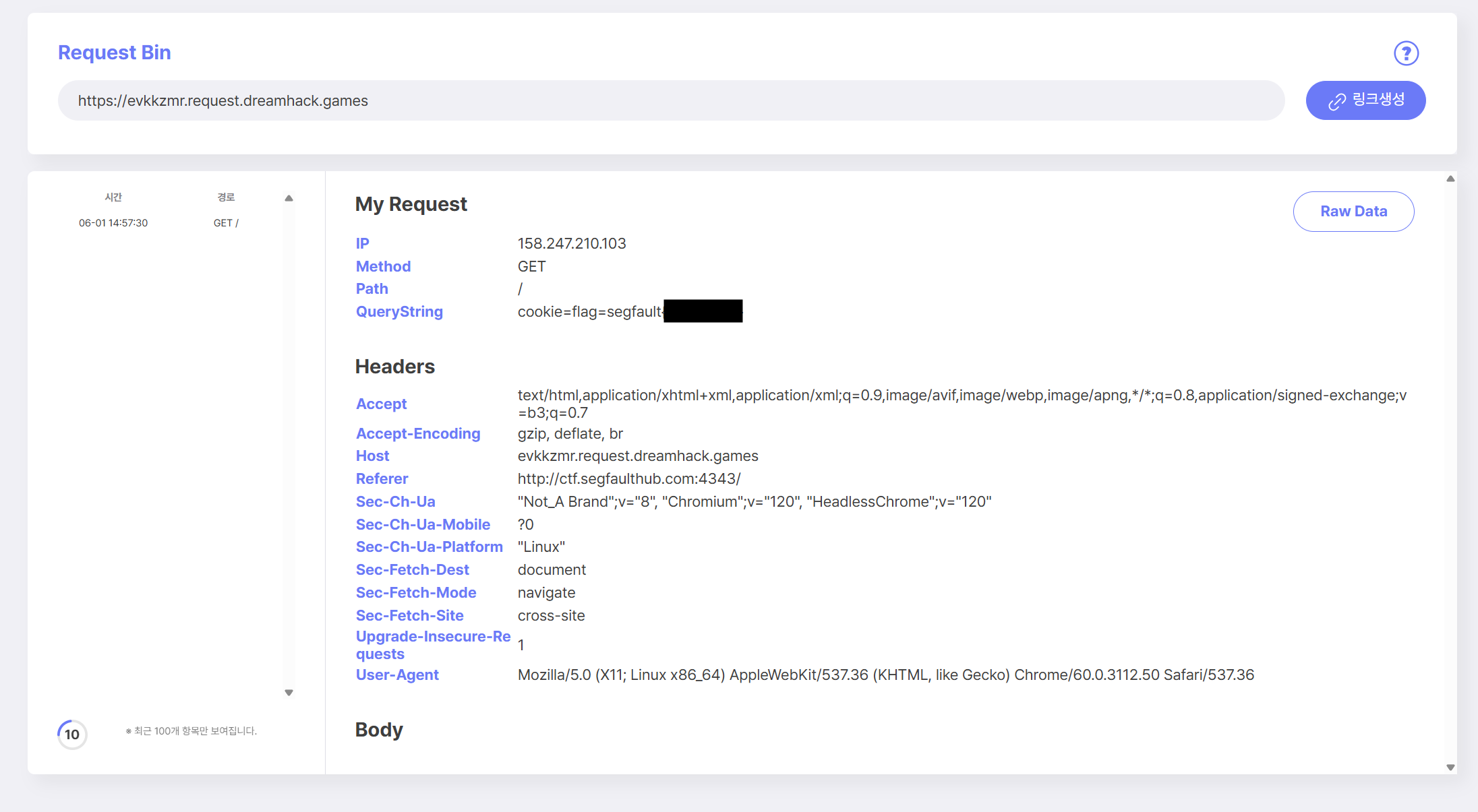This screenshot has height=812, width=1478.
Task: Click the Body section heading
Action: pyautogui.click(x=379, y=730)
